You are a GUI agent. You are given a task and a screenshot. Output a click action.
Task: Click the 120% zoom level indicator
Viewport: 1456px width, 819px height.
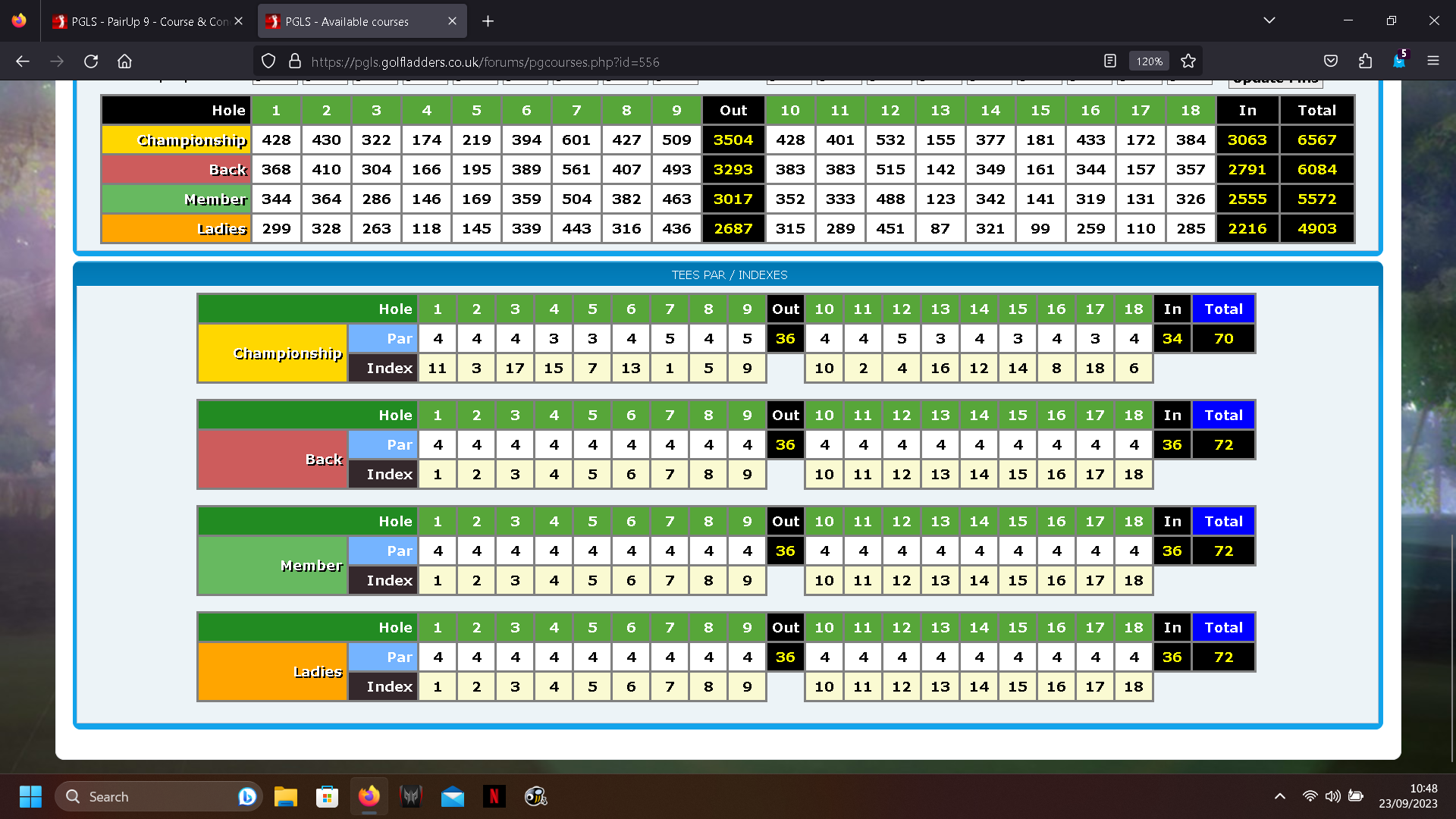point(1149,61)
